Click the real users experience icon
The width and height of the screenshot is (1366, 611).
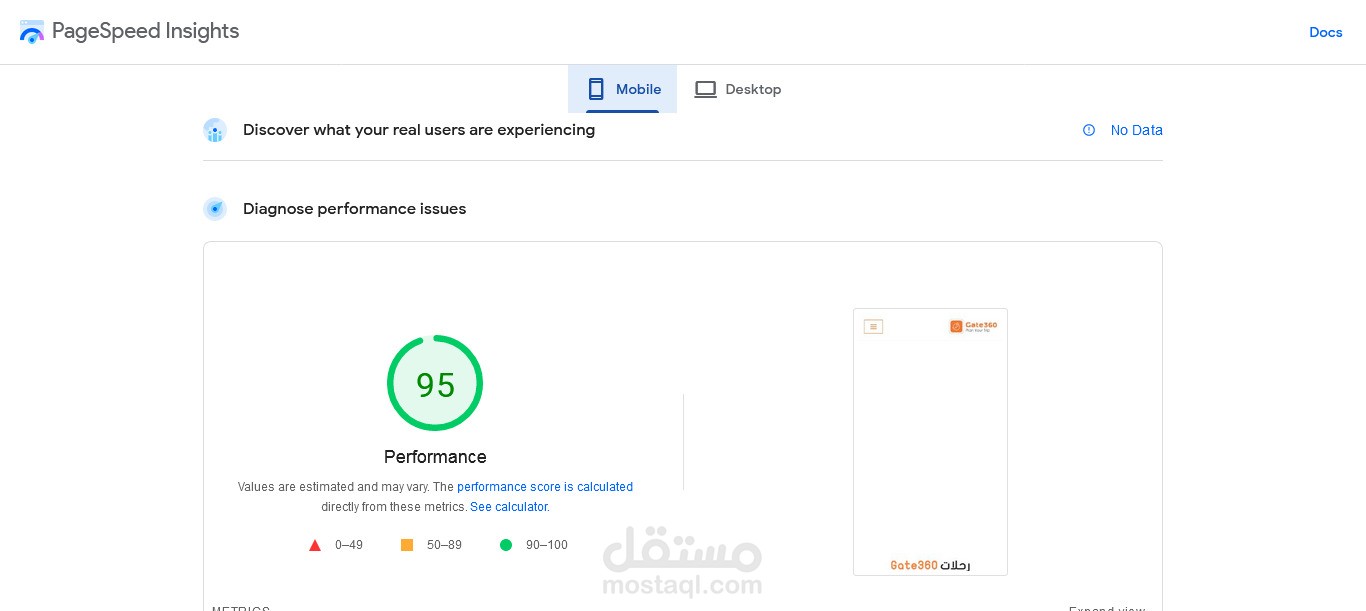tap(215, 130)
